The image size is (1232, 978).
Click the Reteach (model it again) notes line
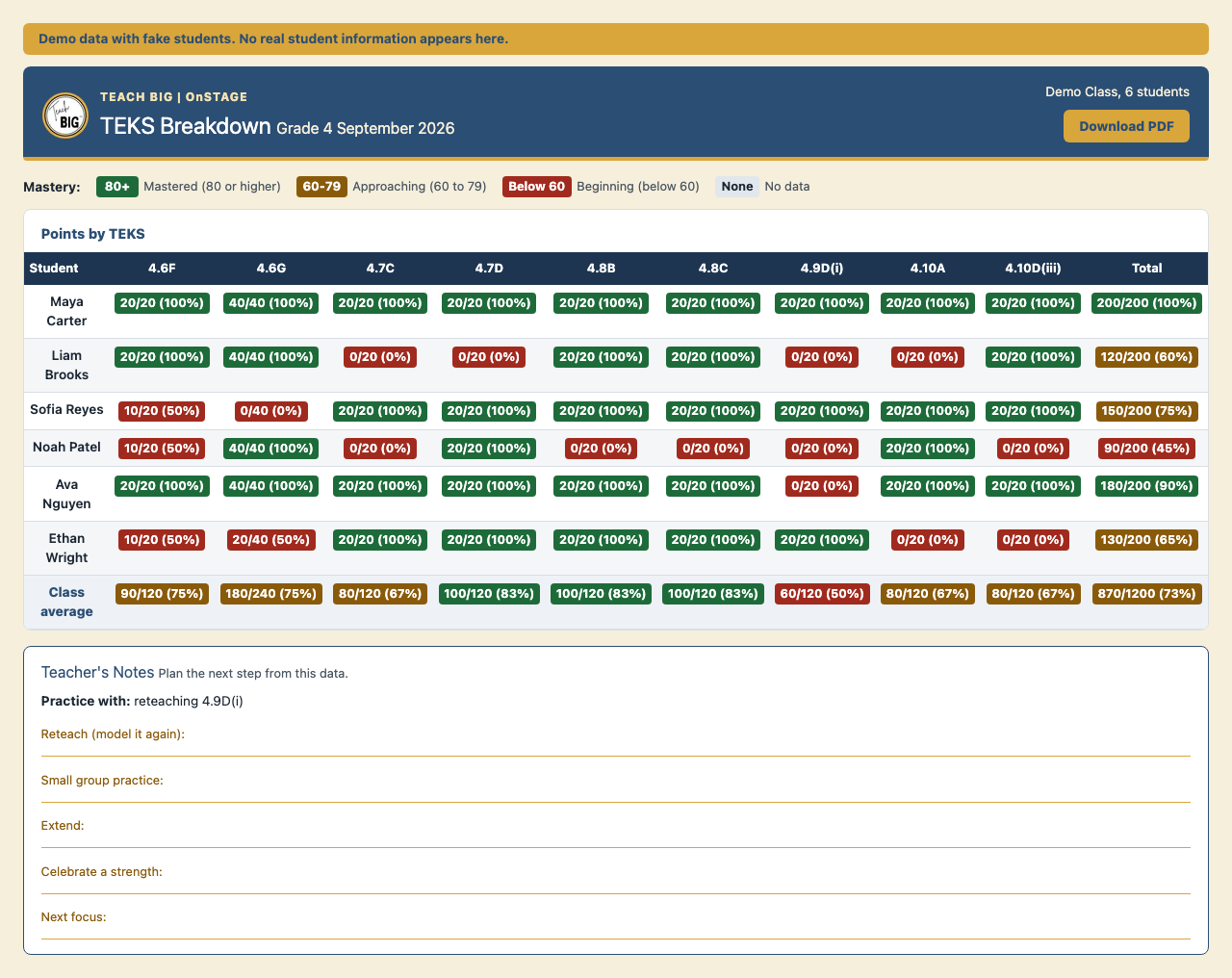point(616,741)
